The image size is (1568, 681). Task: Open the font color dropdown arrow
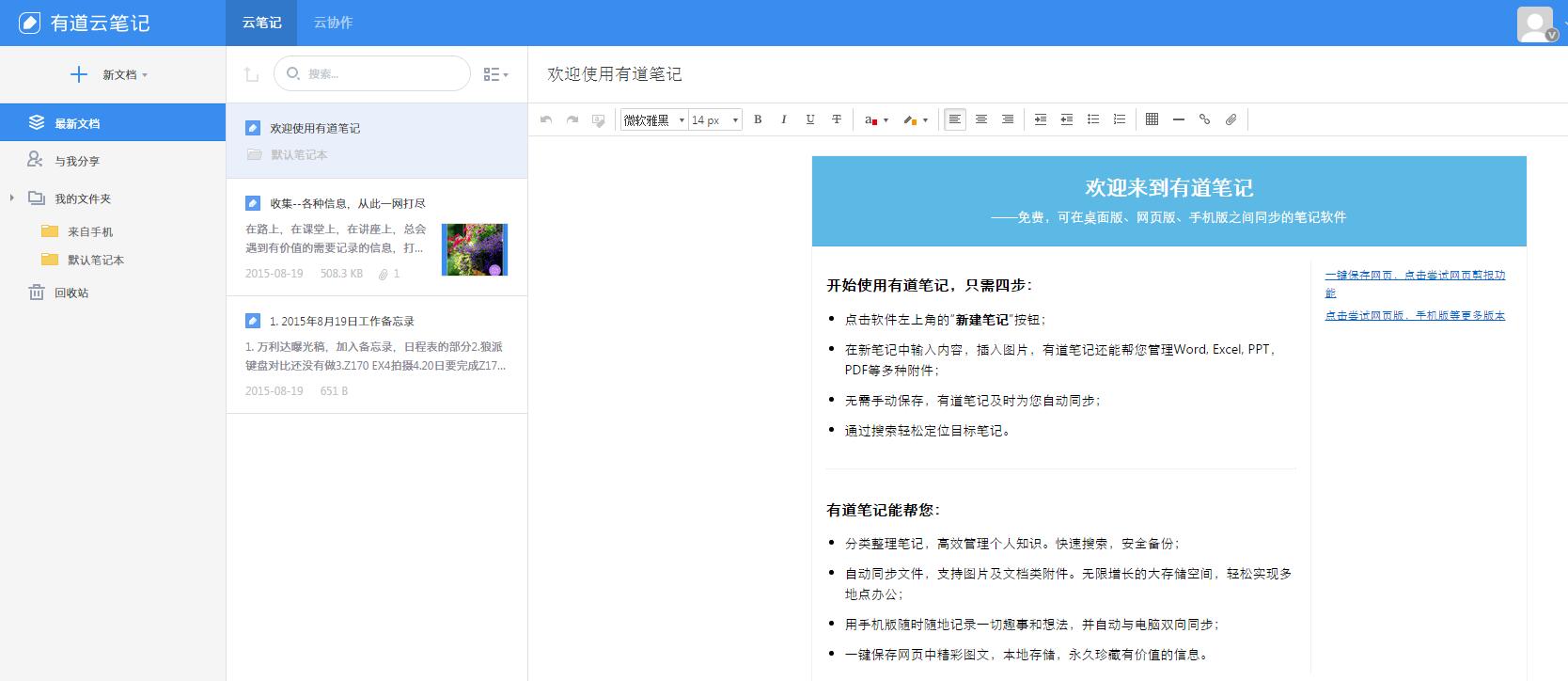coord(886,120)
